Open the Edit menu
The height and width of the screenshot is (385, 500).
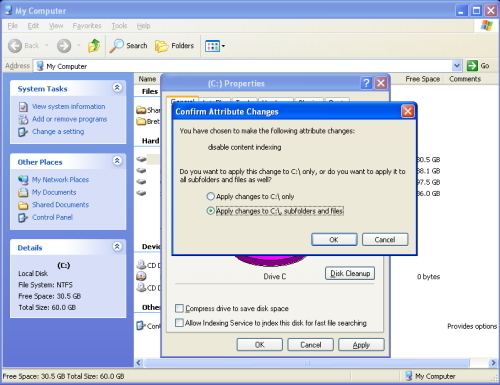click(x=33, y=26)
